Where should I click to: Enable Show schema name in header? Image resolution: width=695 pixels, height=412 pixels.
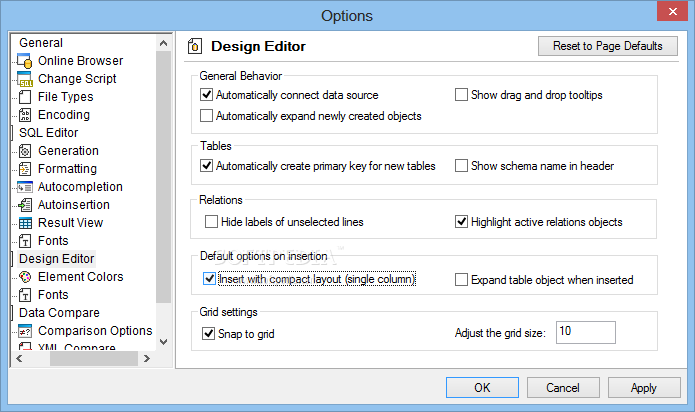[461, 166]
